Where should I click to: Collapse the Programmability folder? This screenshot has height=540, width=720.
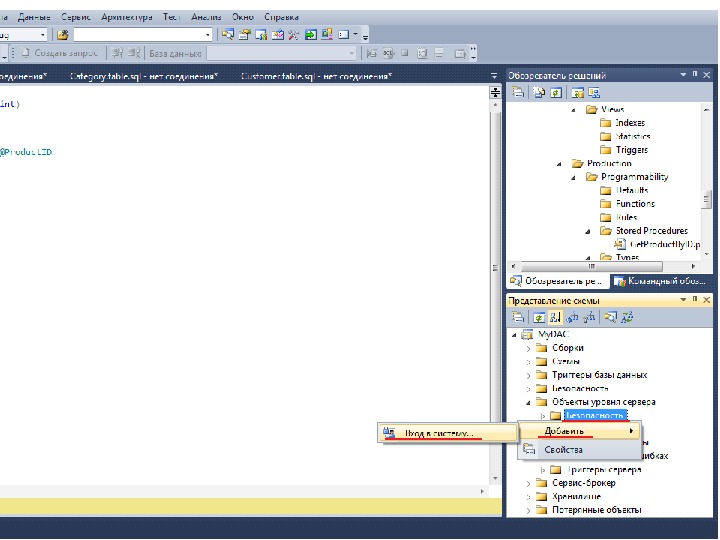coord(573,177)
